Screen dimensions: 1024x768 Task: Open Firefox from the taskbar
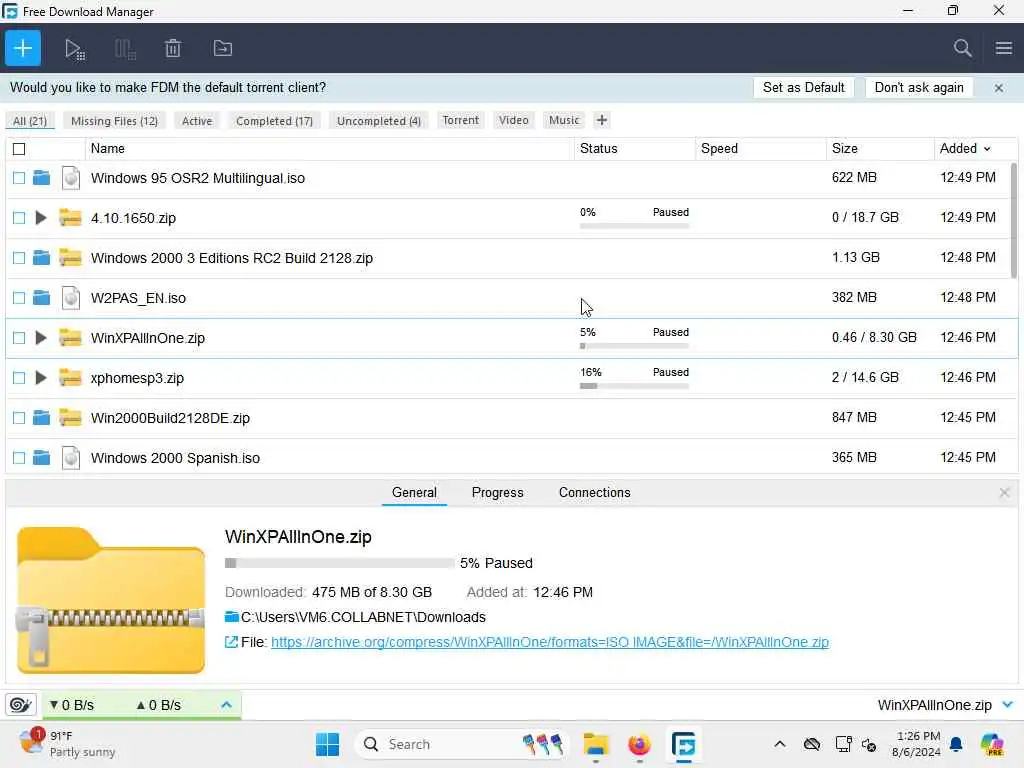click(x=639, y=744)
